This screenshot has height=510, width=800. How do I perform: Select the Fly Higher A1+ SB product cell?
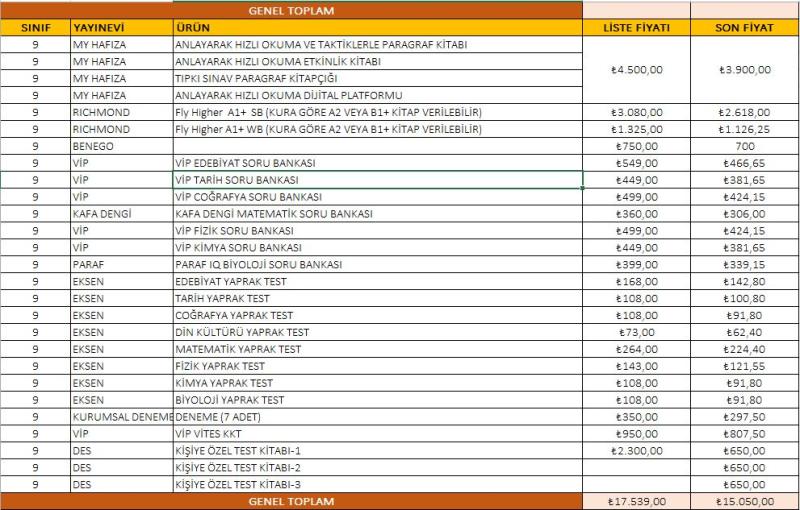(x=378, y=112)
